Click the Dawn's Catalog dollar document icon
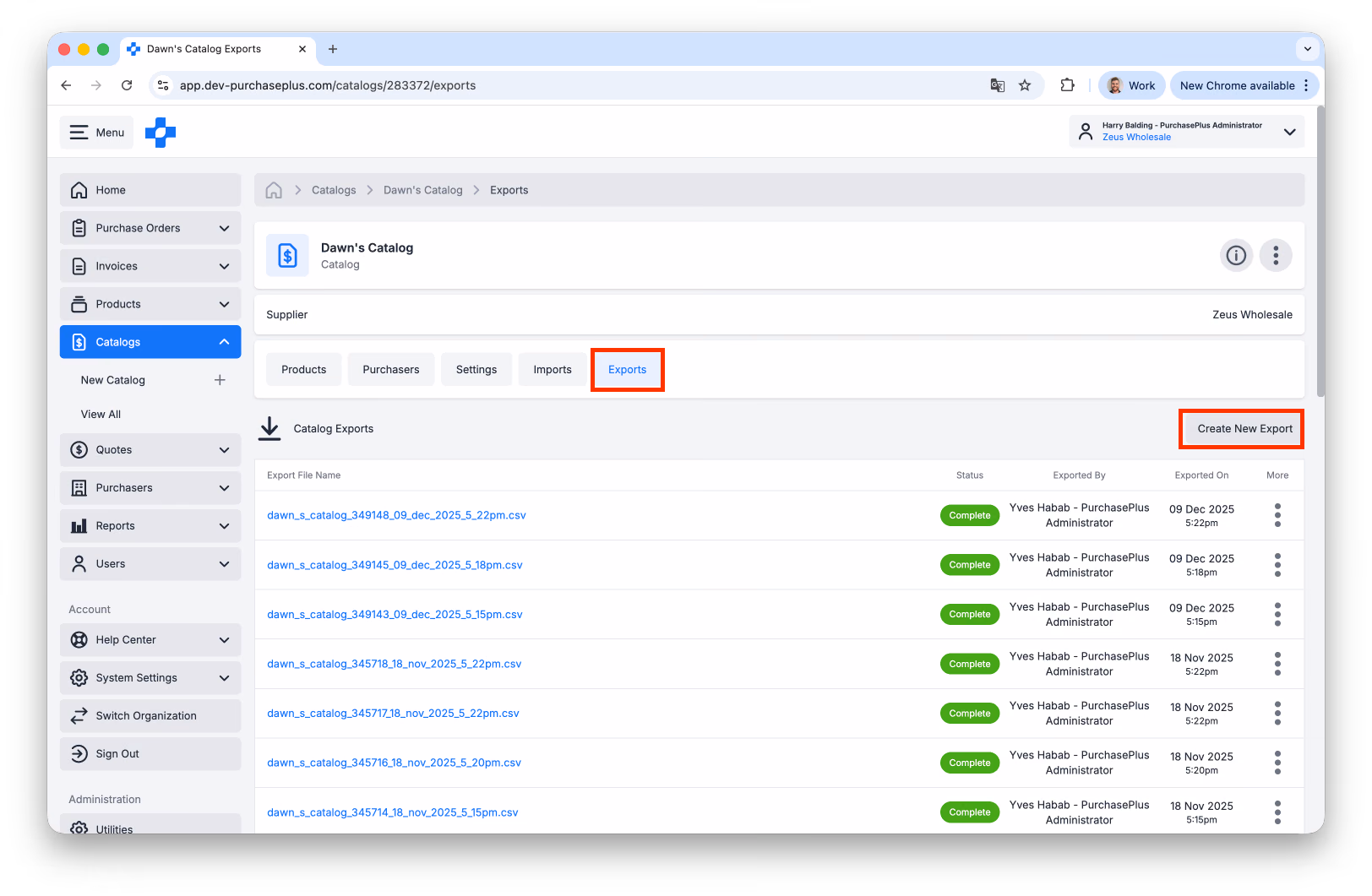 click(287, 255)
